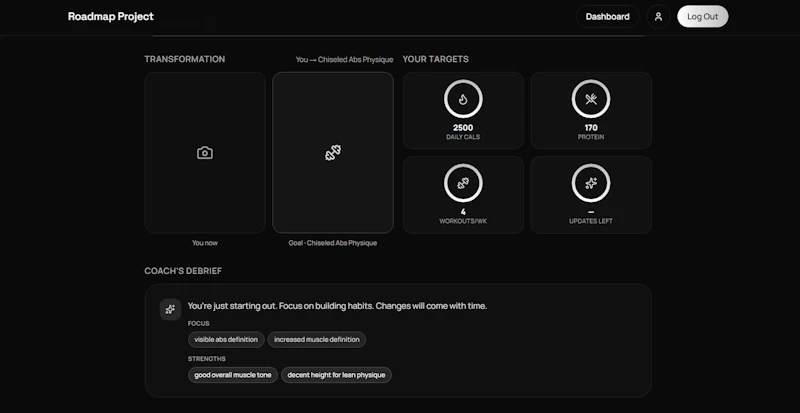This screenshot has height=413, width=800.
Task: Click the You now caption
Action: point(205,243)
